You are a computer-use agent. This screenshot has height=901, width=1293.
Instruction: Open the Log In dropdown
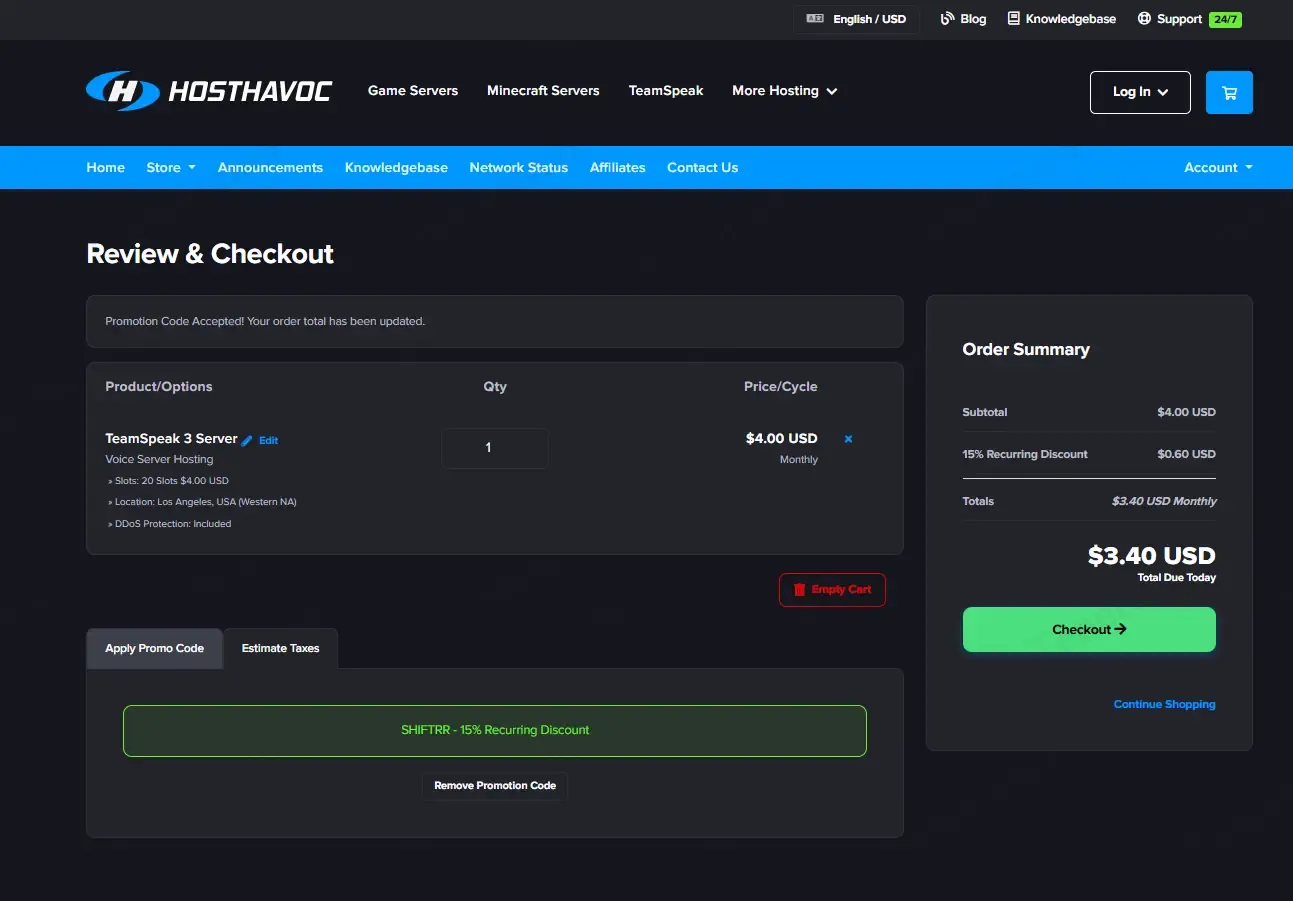pos(1140,92)
